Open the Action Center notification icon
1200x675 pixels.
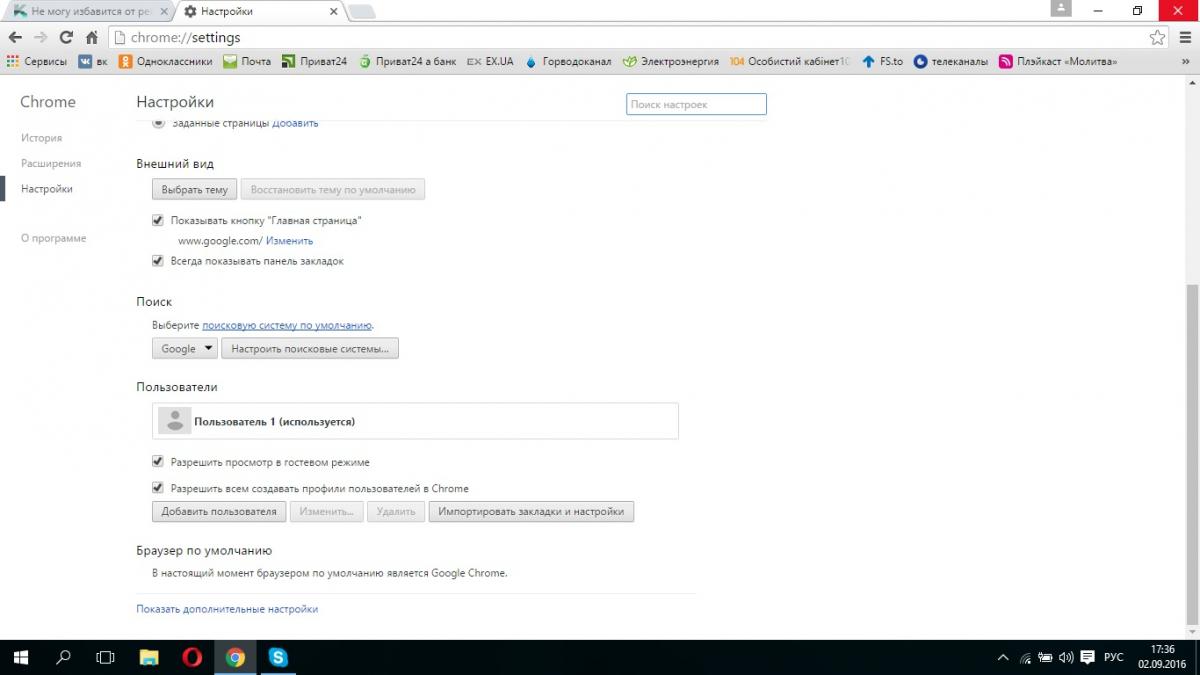click(x=1086, y=658)
